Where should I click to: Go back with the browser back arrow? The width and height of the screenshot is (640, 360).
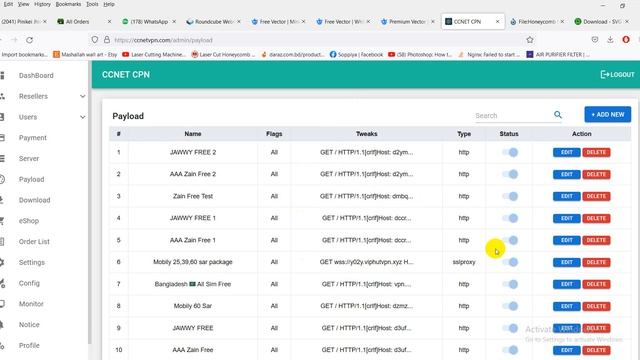point(2,40)
